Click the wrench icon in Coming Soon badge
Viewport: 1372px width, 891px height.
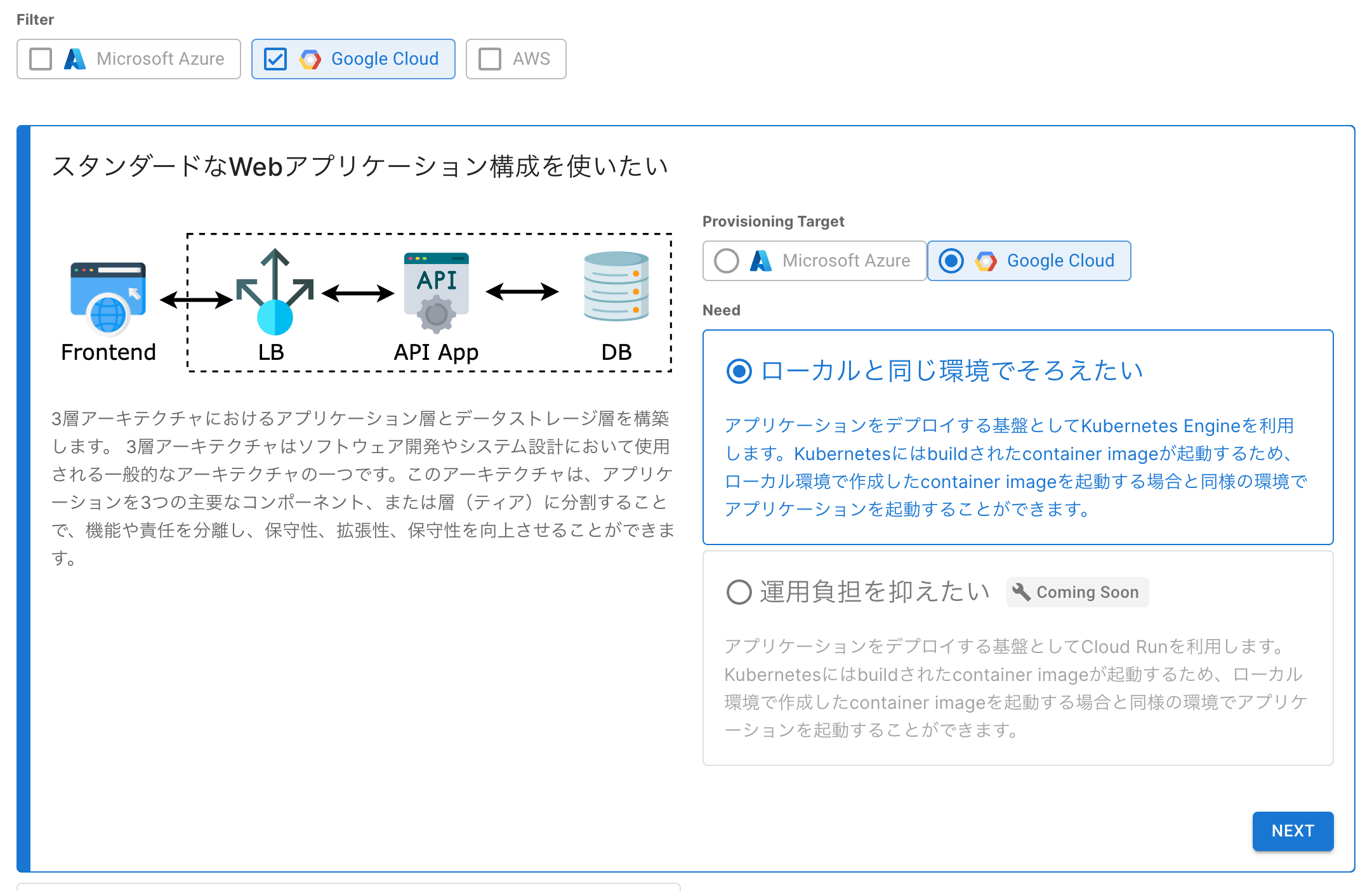click(x=1021, y=591)
